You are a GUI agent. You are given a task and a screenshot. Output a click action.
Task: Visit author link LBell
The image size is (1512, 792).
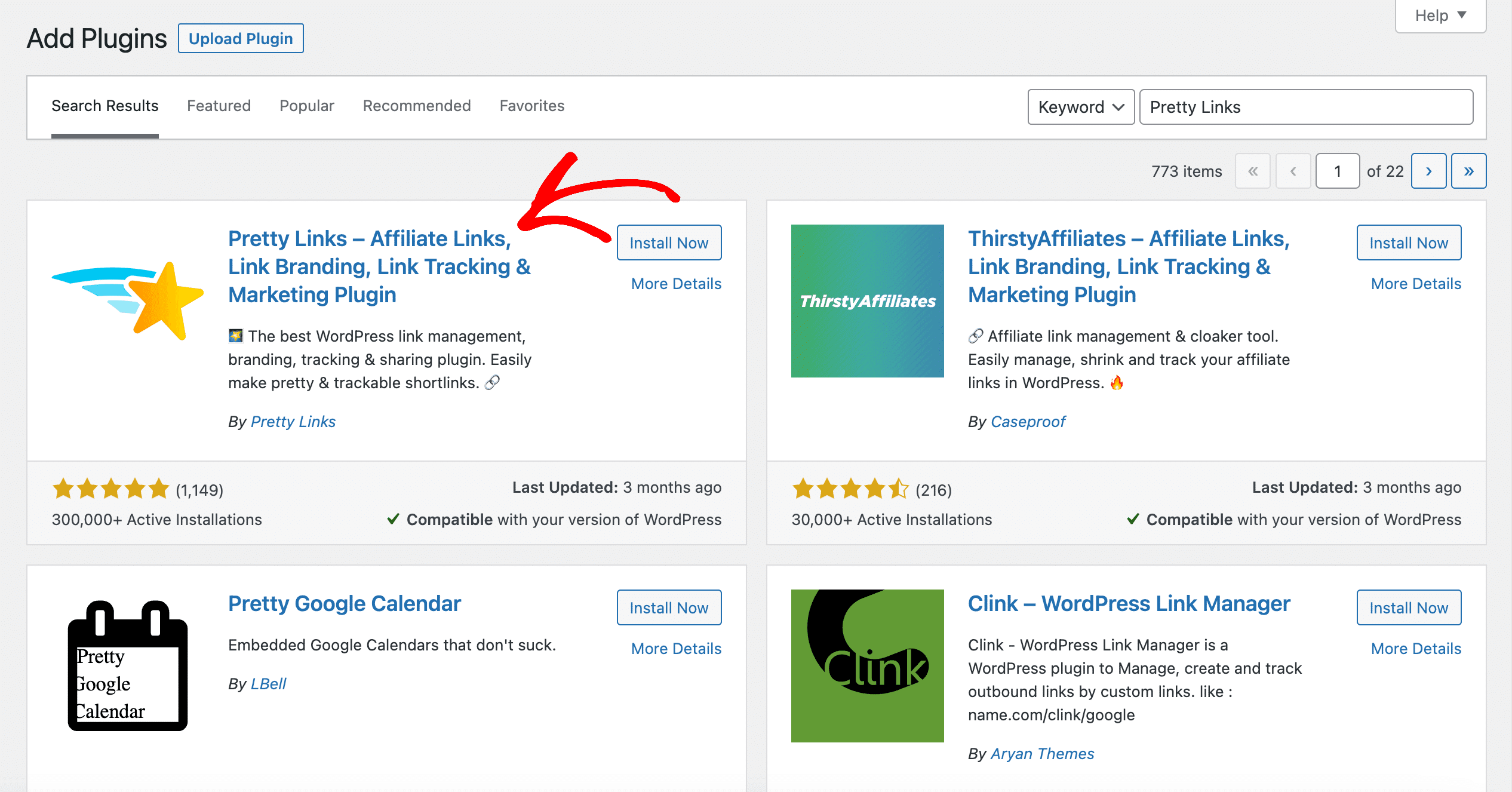[x=269, y=684]
